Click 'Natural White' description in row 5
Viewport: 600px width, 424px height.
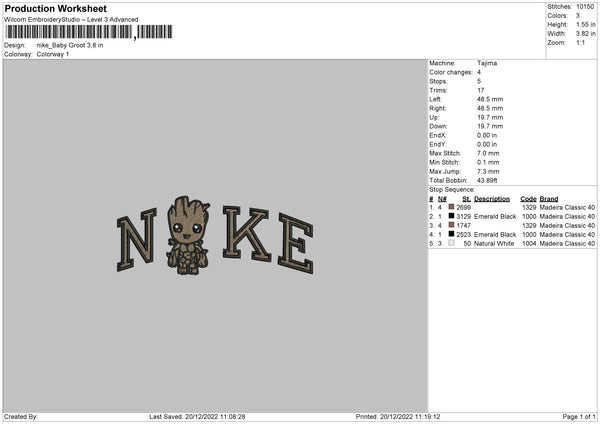coord(494,243)
